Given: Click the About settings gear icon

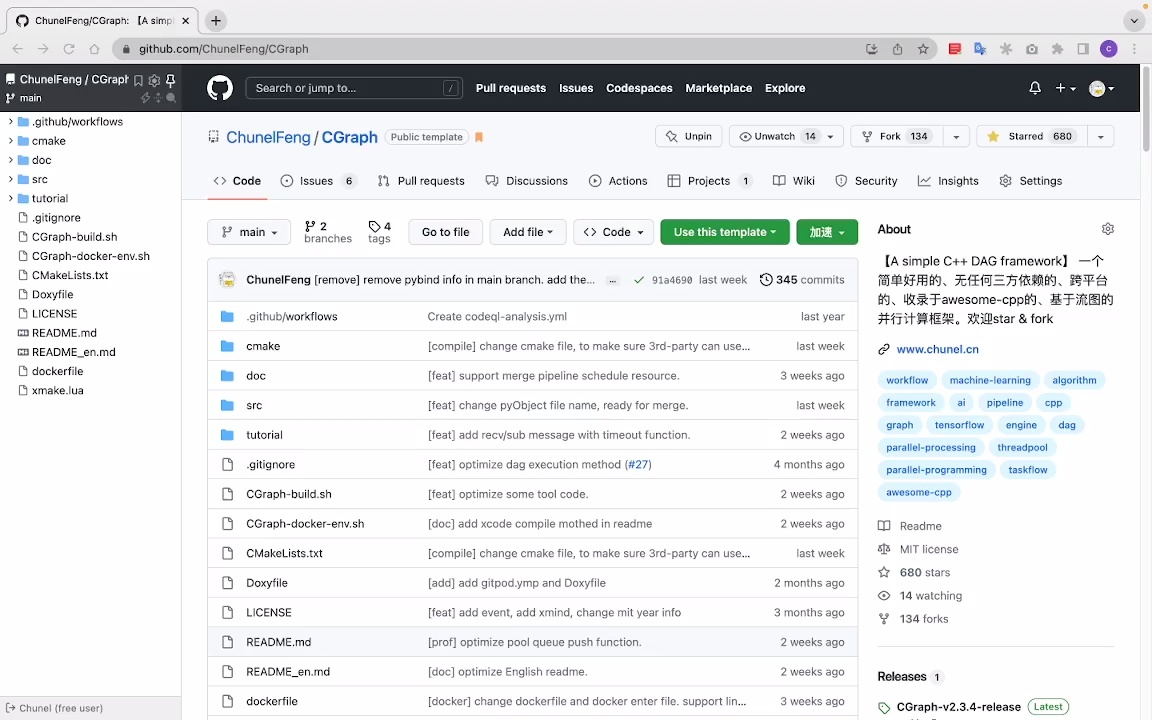Looking at the screenshot, I should pyautogui.click(x=1107, y=229).
